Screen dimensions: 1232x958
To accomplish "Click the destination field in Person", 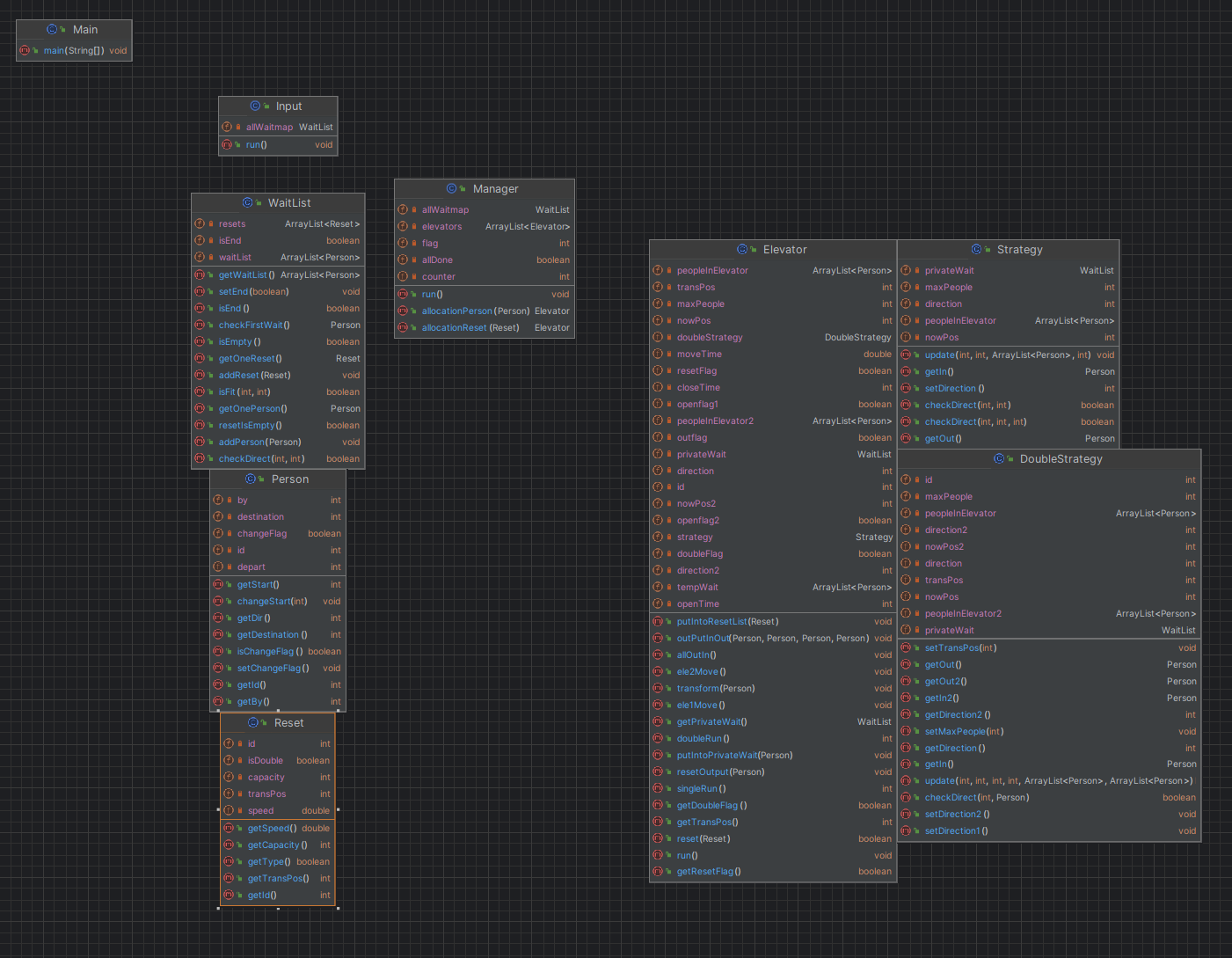I will pyautogui.click(x=278, y=516).
